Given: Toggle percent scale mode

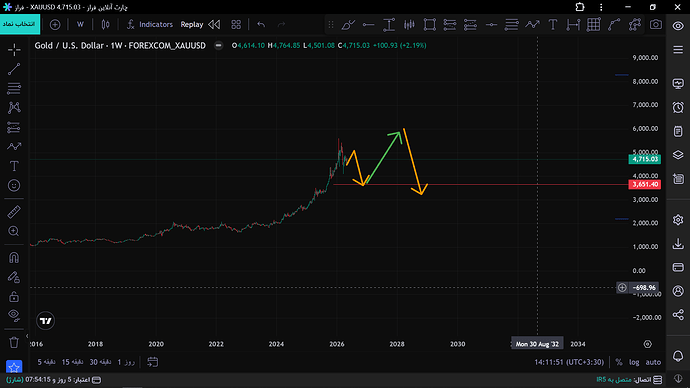Looking at the screenshot, I should 619,362.
